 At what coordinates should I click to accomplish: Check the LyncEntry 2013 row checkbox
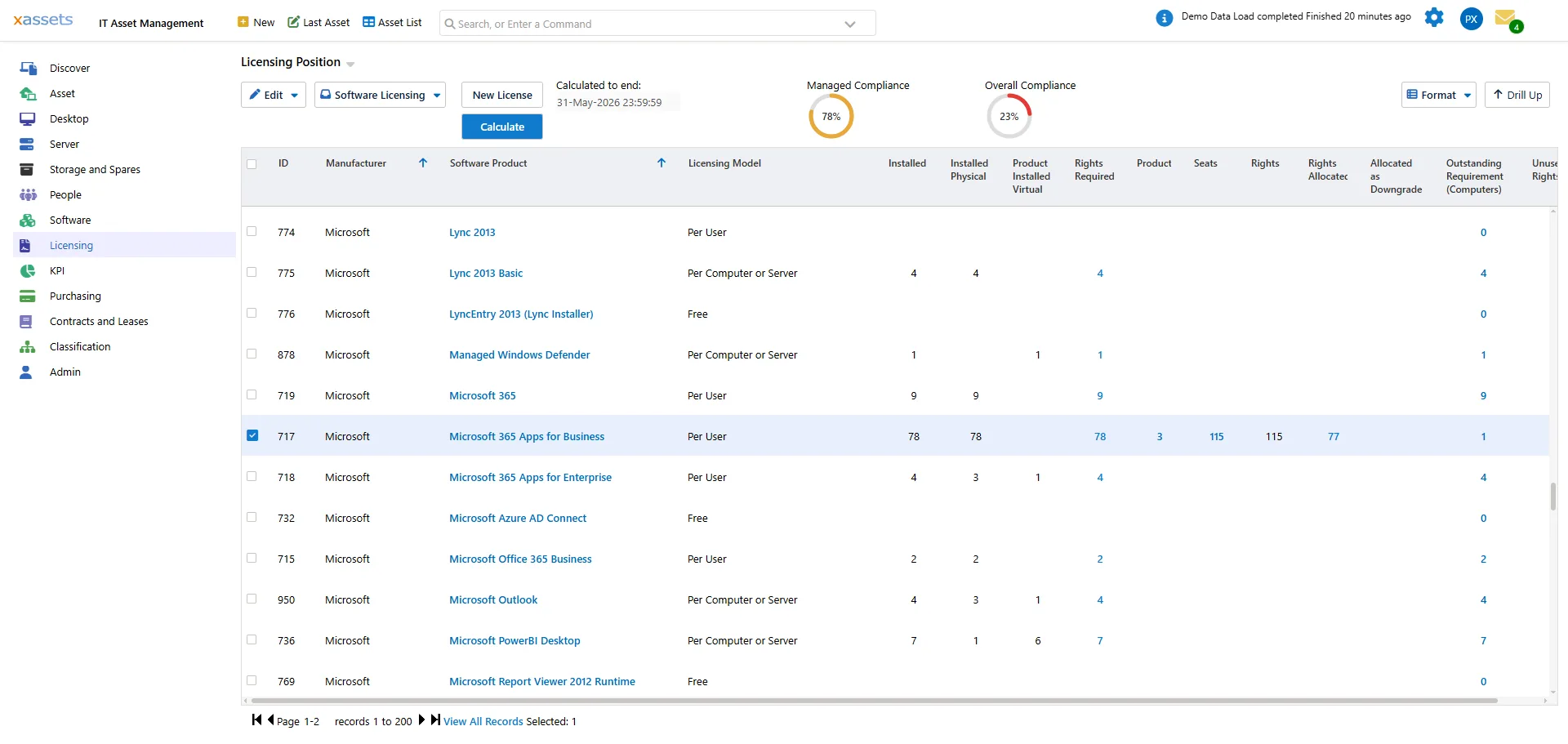pos(252,314)
